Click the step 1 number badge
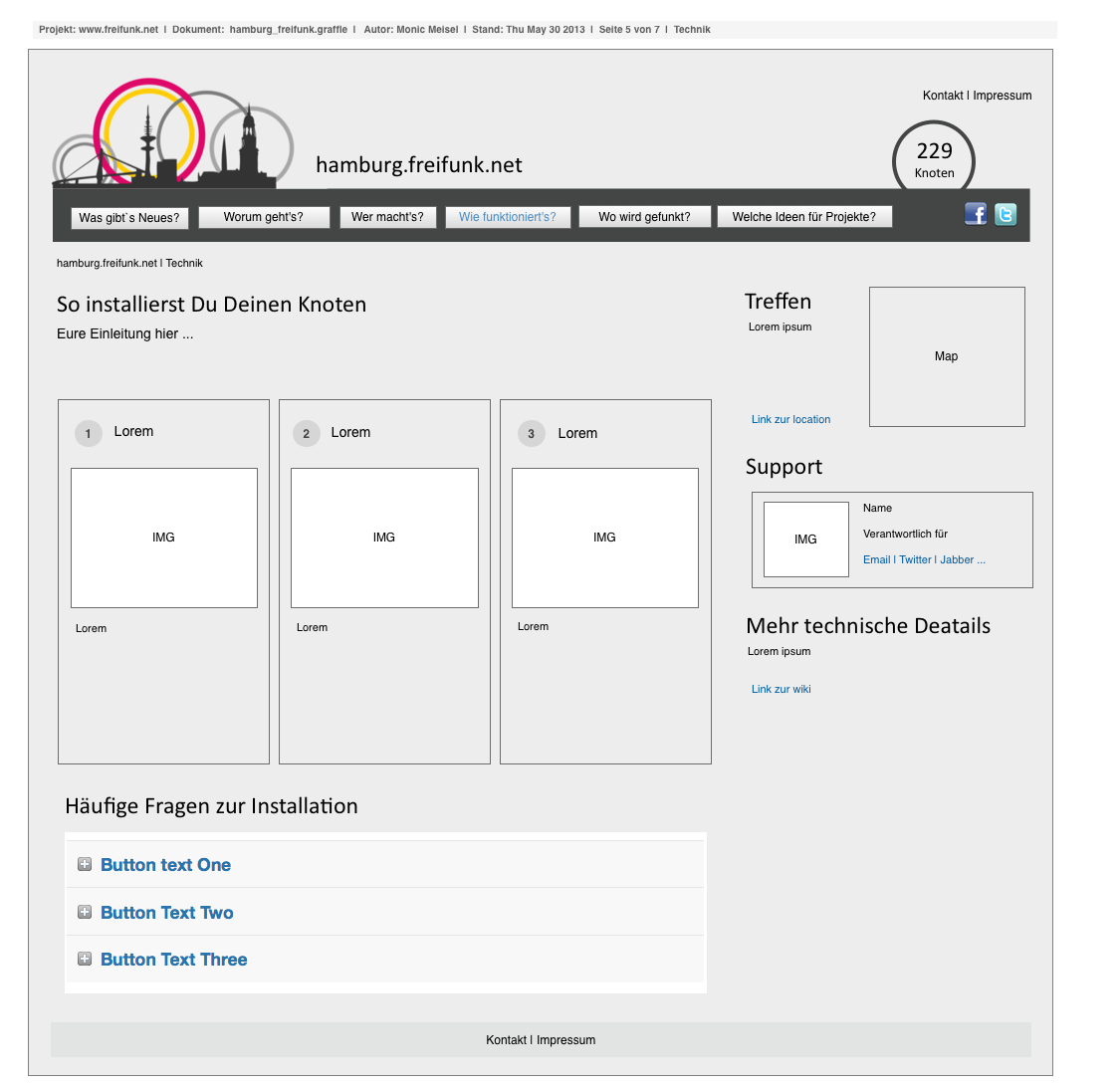The width and height of the screenshot is (1120, 1083). pos(89,434)
